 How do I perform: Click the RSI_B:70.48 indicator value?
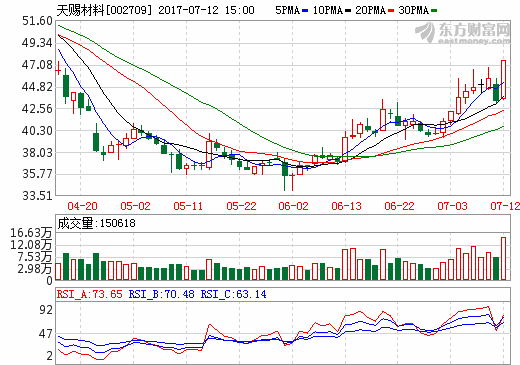point(161,294)
